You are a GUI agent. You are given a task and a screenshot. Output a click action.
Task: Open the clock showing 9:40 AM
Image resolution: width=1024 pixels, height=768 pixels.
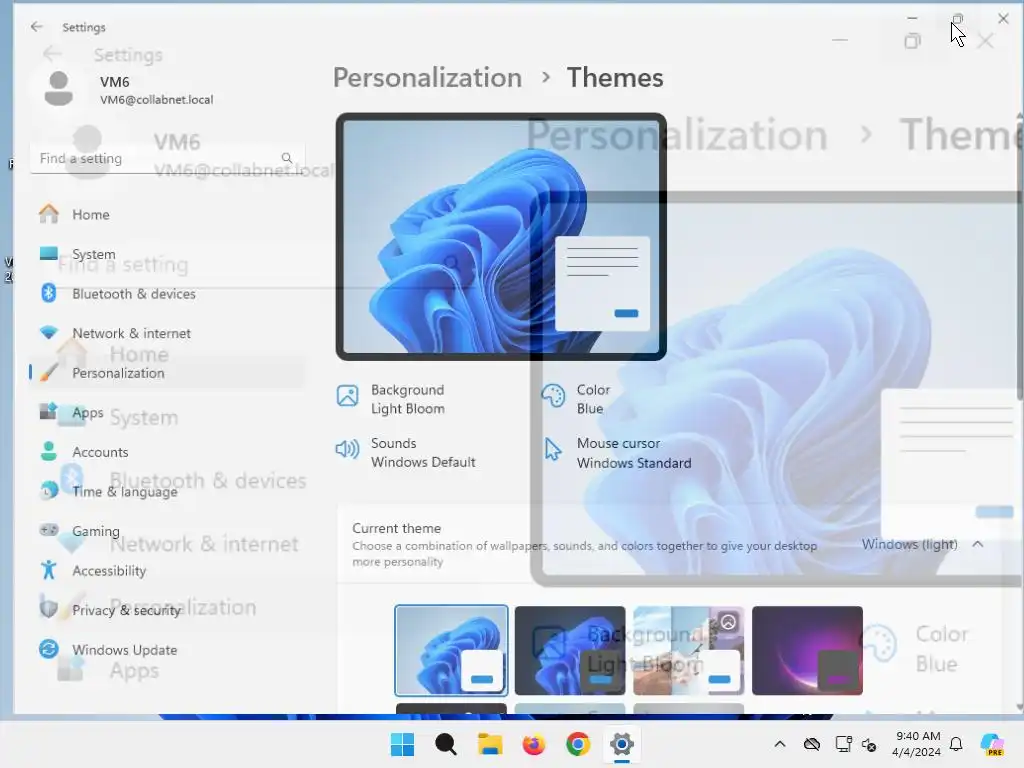pyautogui.click(x=916, y=744)
